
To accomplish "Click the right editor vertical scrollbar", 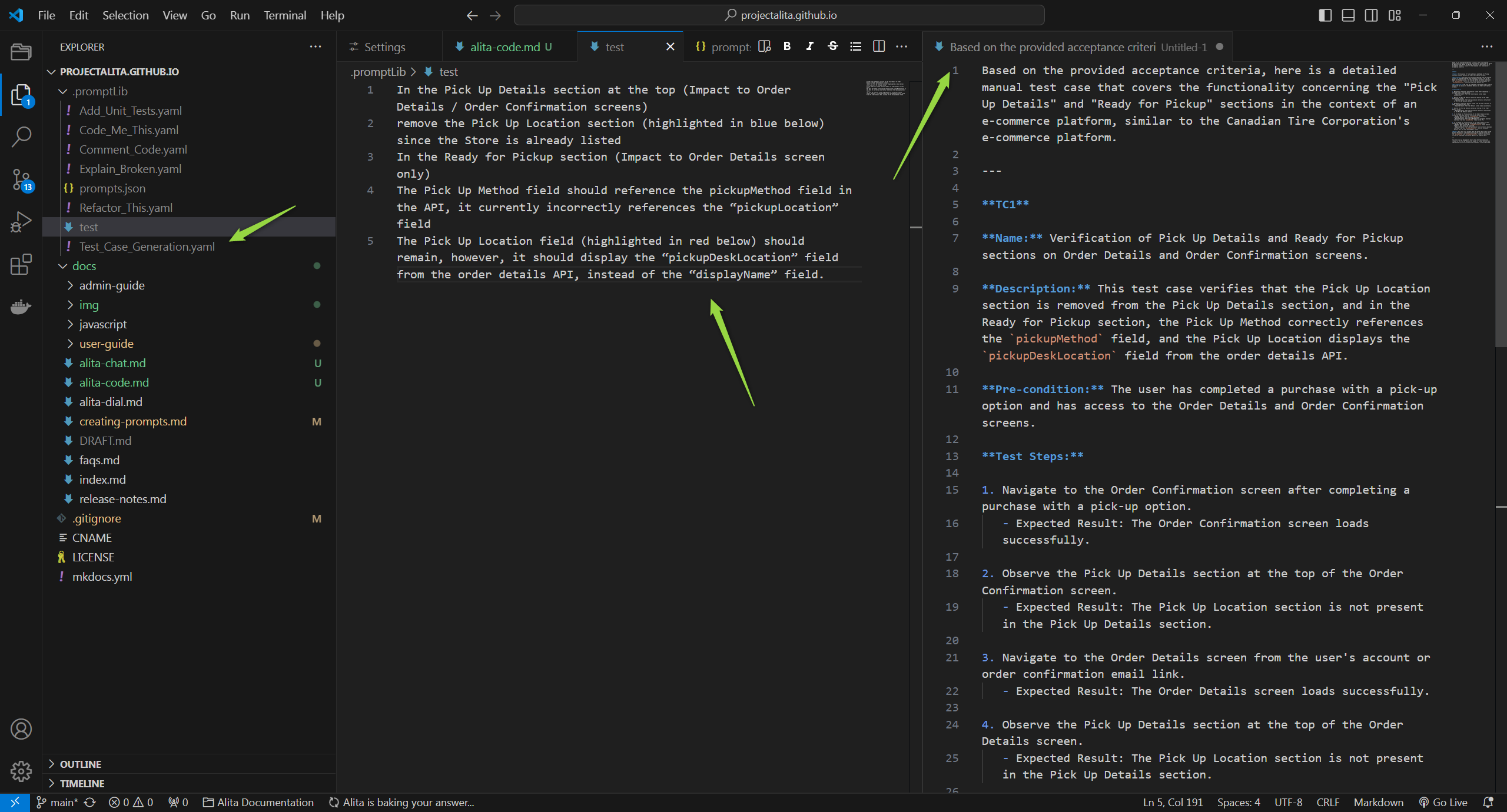I will coord(1501,206).
